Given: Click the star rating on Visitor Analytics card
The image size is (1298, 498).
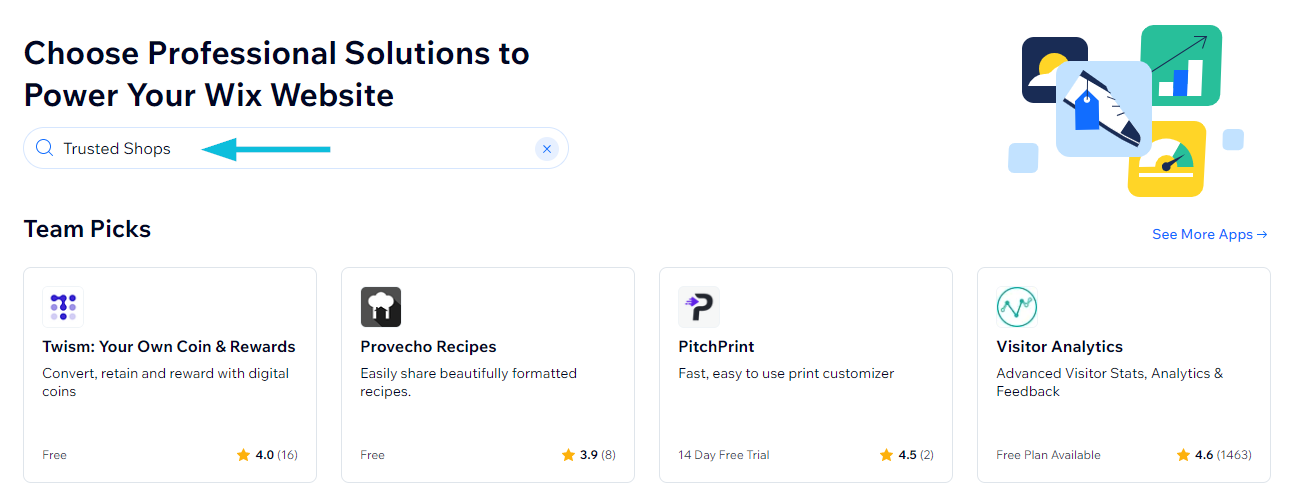Looking at the screenshot, I should pos(1214,455).
